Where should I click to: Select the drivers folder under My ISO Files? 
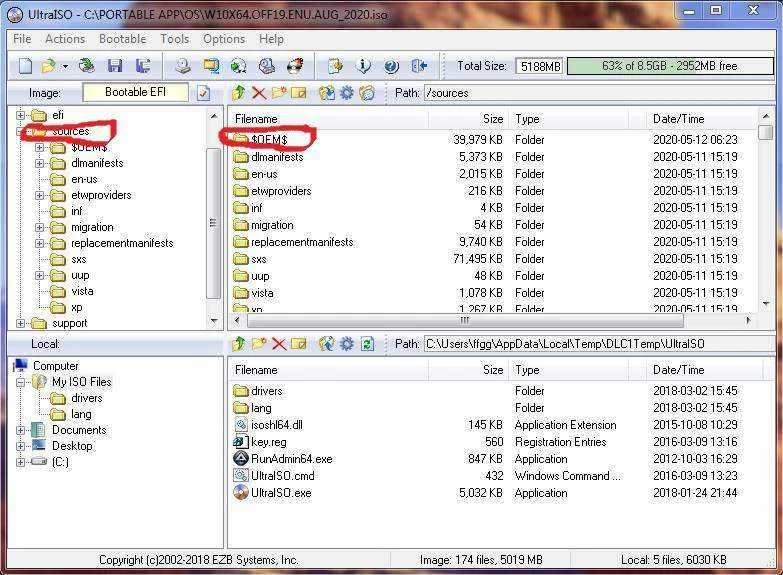pyautogui.click(x=86, y=398)
